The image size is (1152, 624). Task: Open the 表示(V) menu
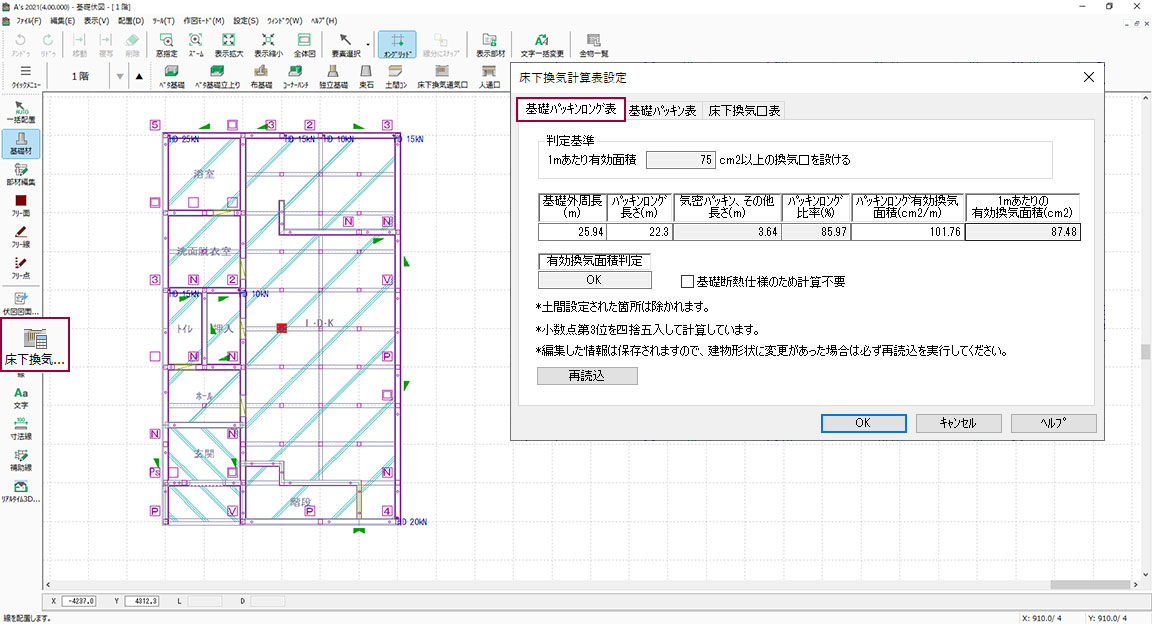(x=96, y=21)
